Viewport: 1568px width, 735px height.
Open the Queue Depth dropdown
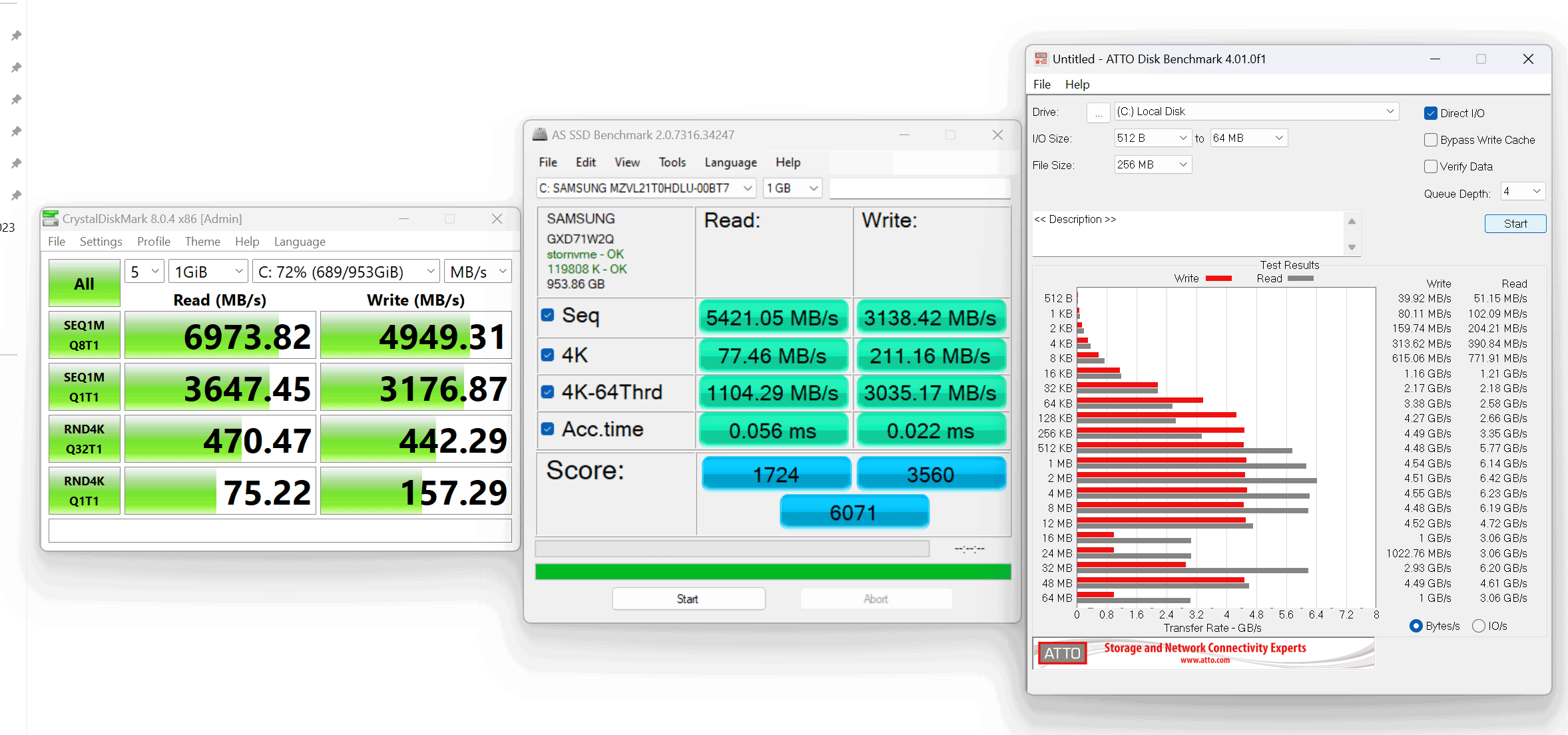pyautogui.click(x=1522, y=192)
